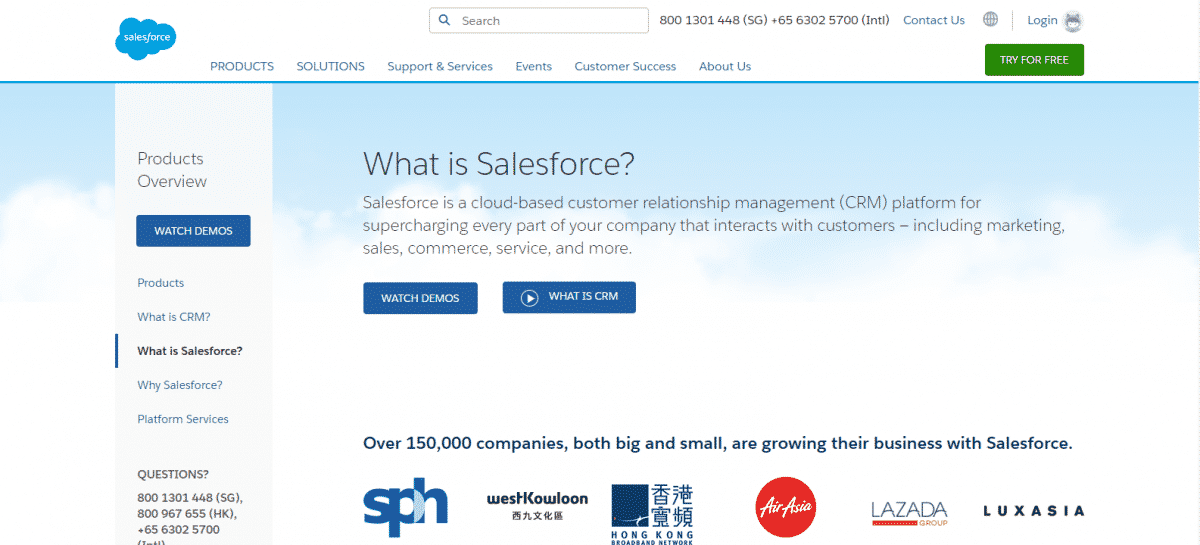
Task: Click the green Try For Free button
Action: [1034, 60]
